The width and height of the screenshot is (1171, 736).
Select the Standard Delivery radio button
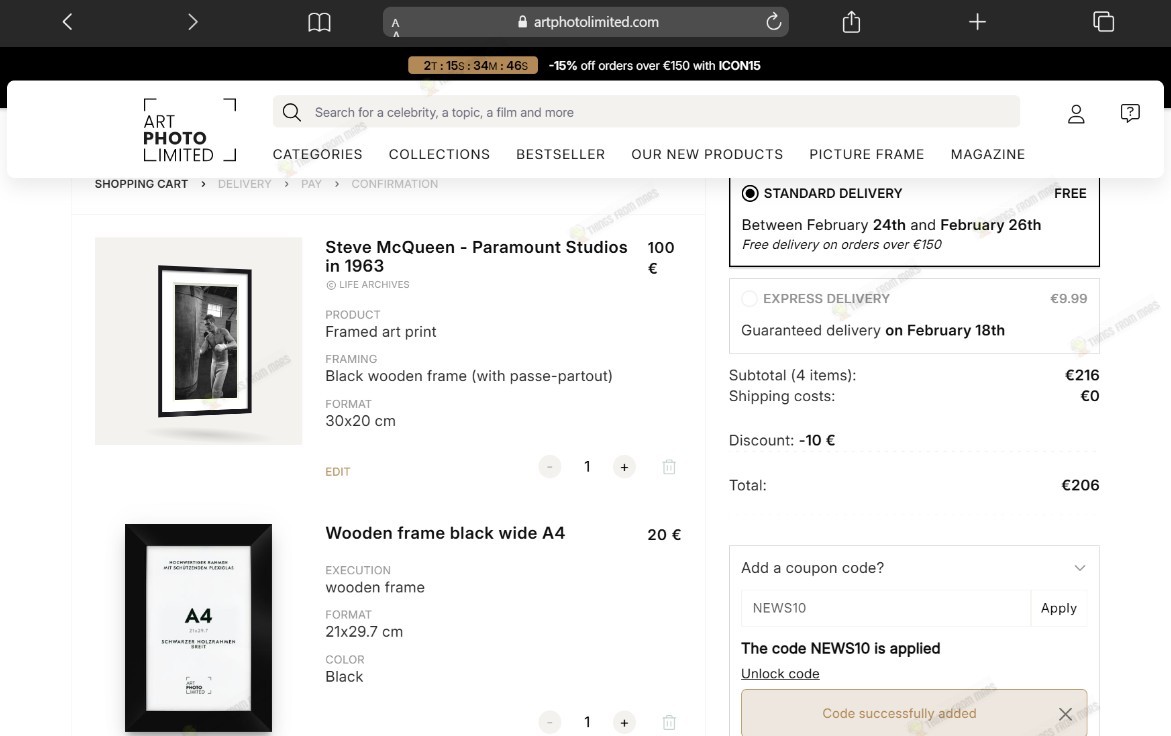coord(750,193)
